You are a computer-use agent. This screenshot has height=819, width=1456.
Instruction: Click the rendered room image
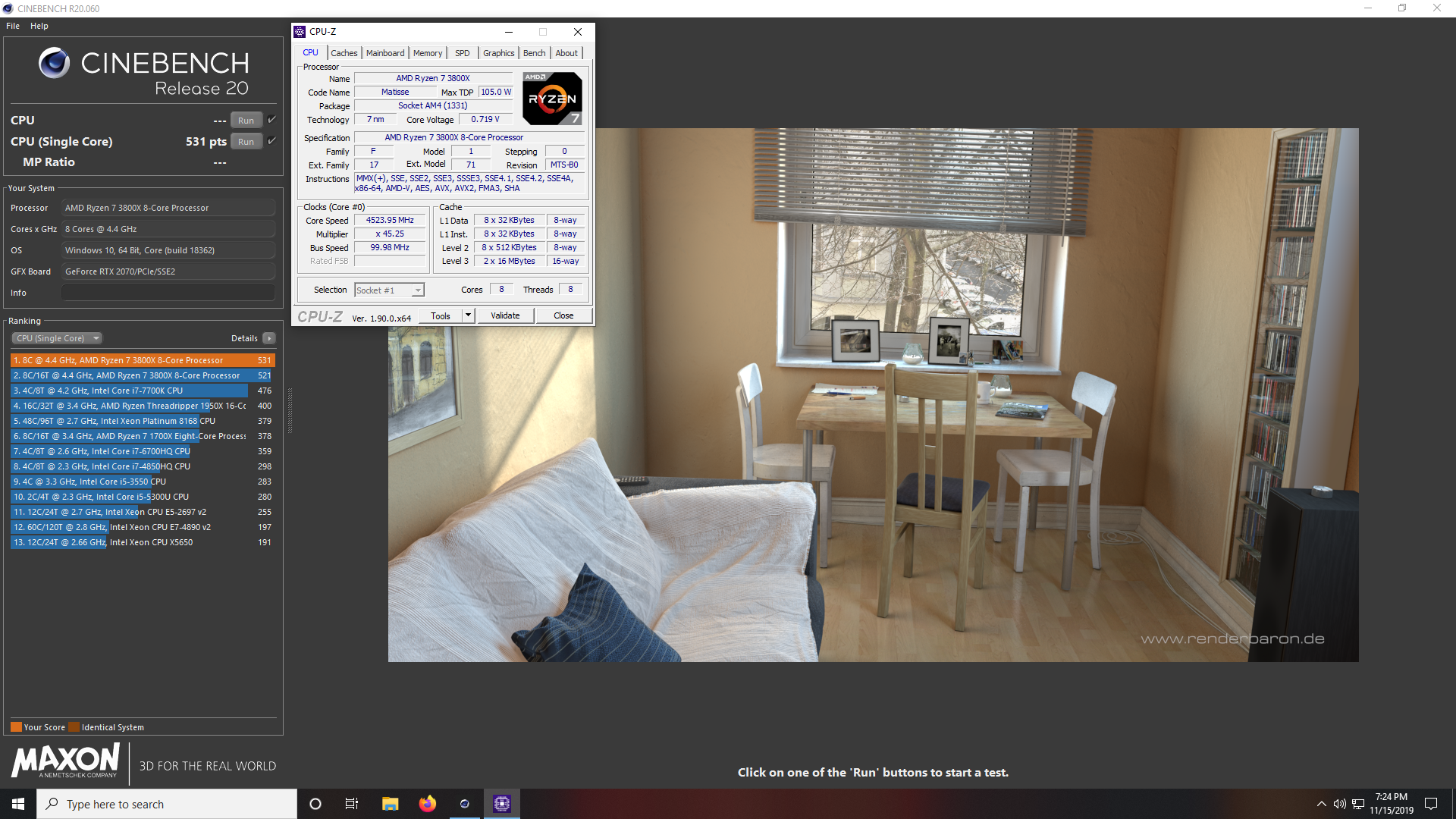click(873, 395)
